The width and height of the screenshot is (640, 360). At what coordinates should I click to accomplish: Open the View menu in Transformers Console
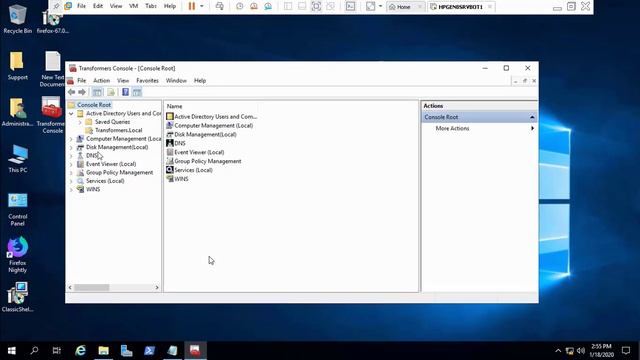tap(123, 81)
